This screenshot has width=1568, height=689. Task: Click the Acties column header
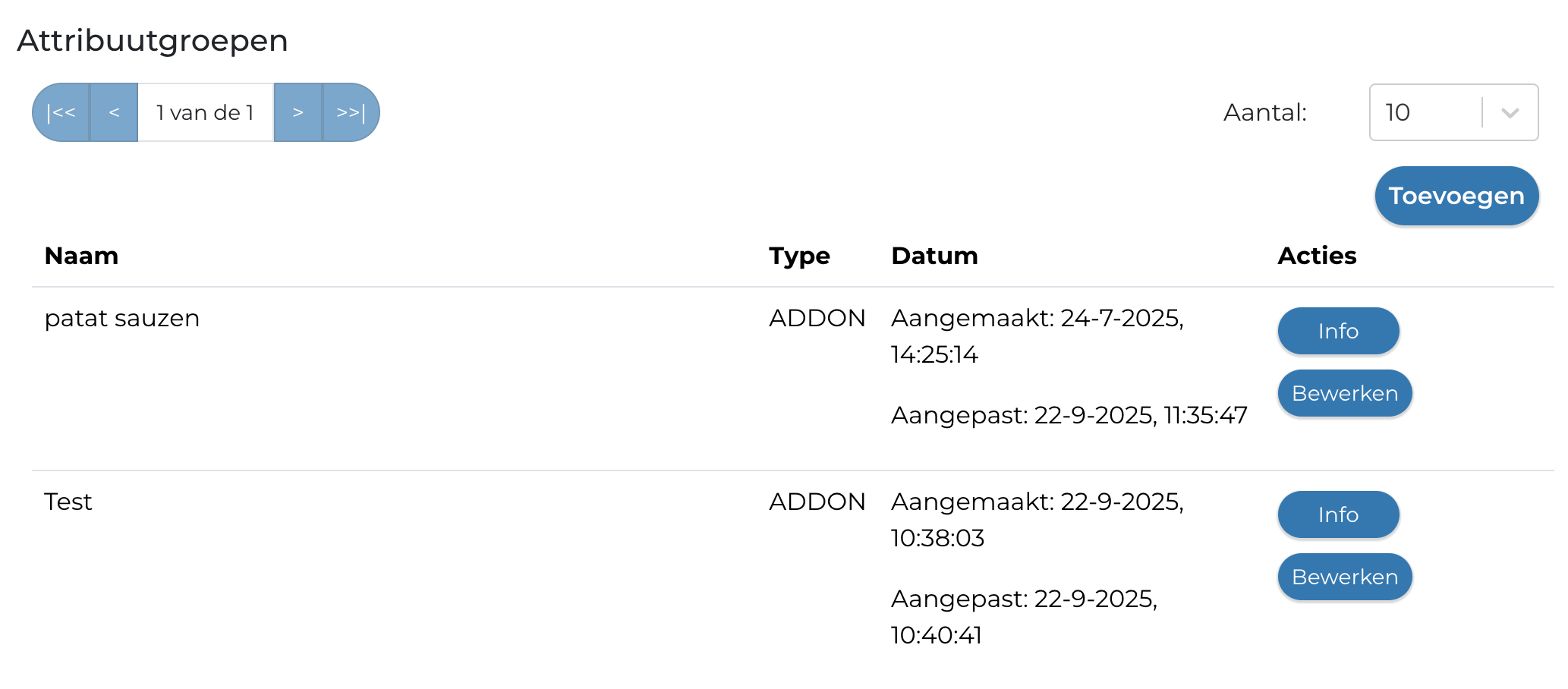(1317, 256)
